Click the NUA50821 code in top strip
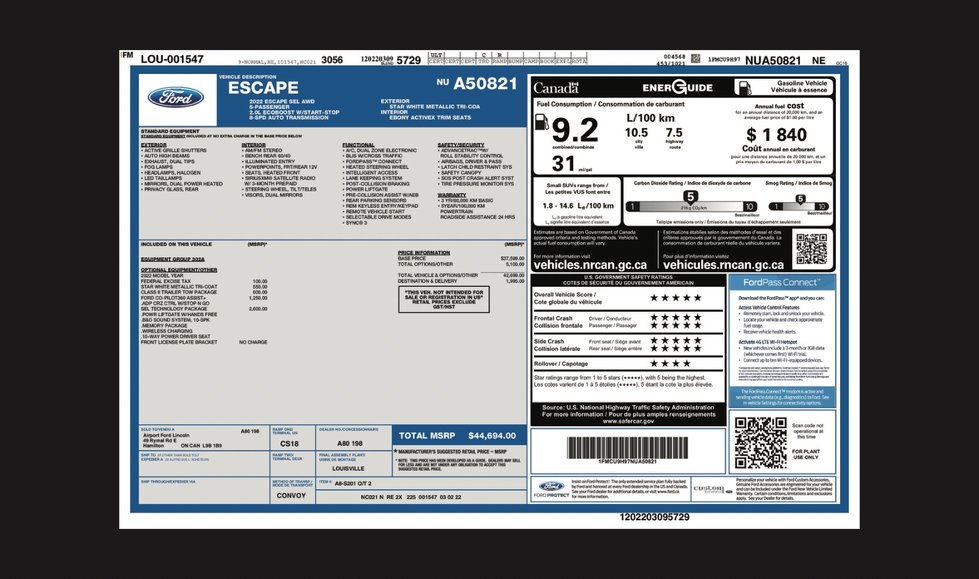 pos(773,60)
